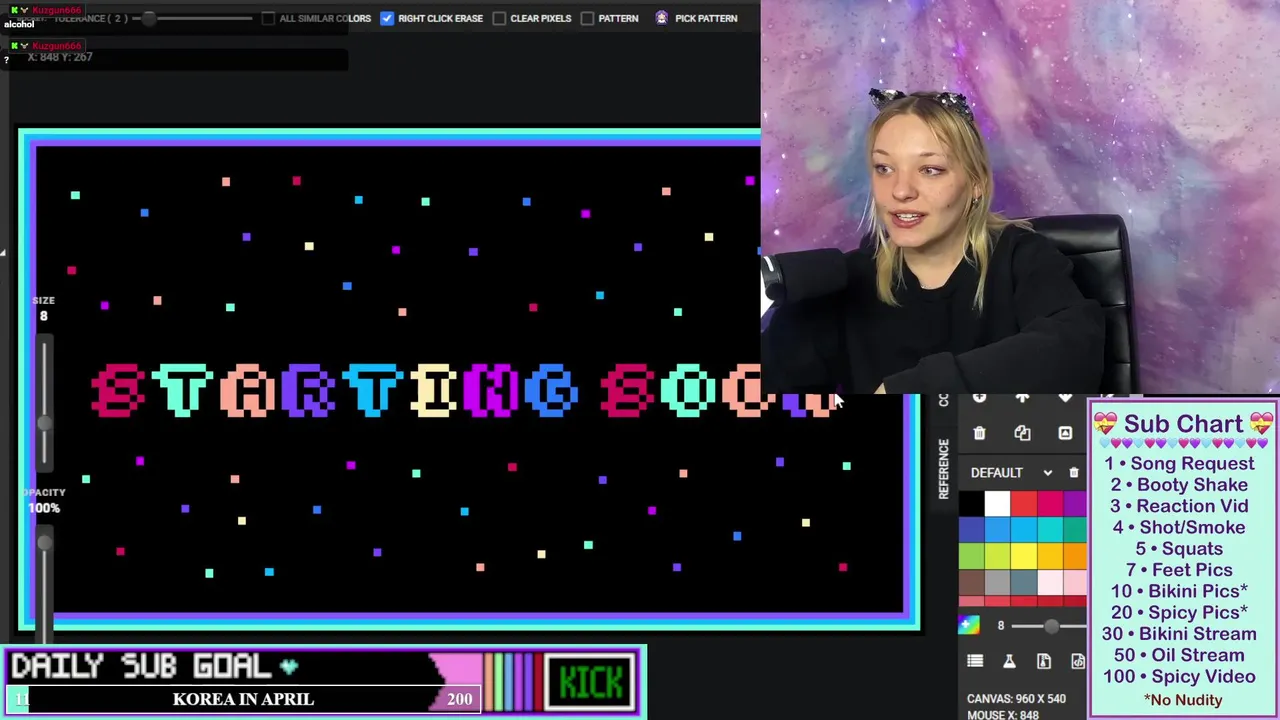Select the teal swatch

(1075, 530)
